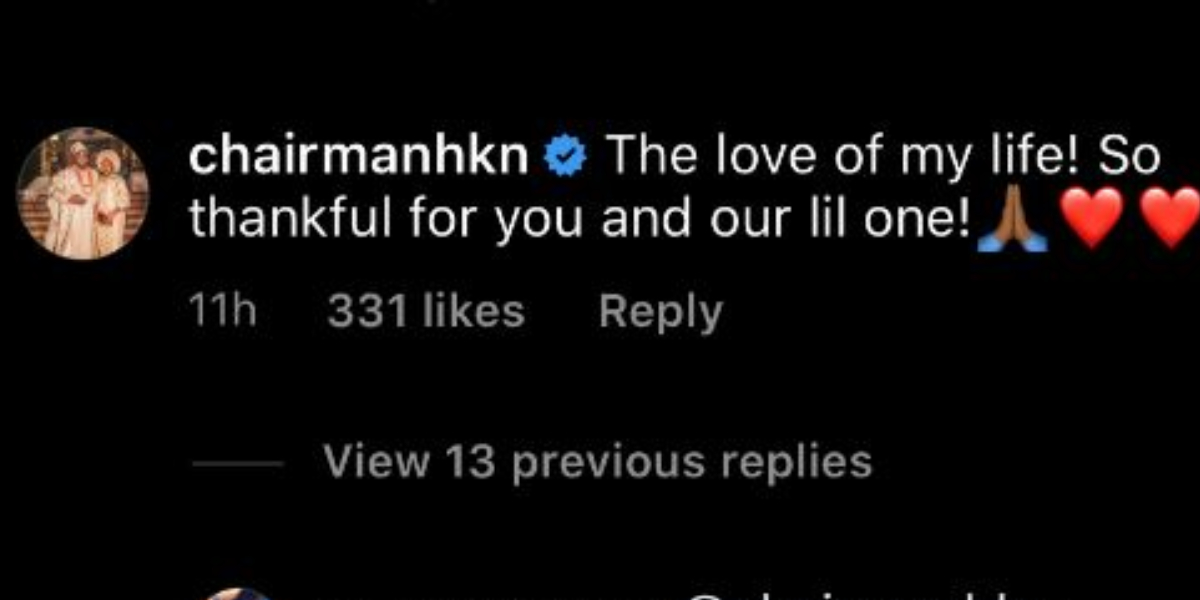This screenshot has height=600, width=1200.
Task: Click the cut-off heart emoji at right edge
Action: [1174, 218]
